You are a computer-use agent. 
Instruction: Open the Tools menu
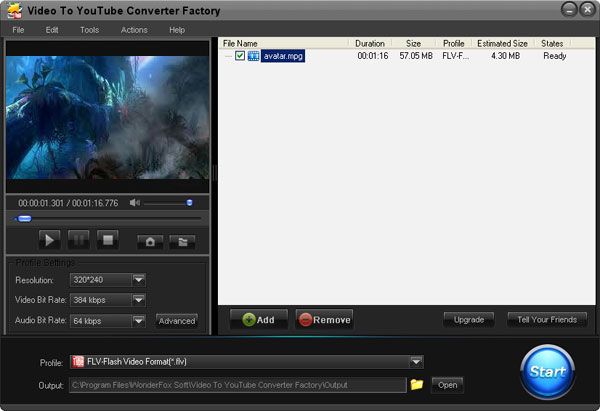[89, 30]
